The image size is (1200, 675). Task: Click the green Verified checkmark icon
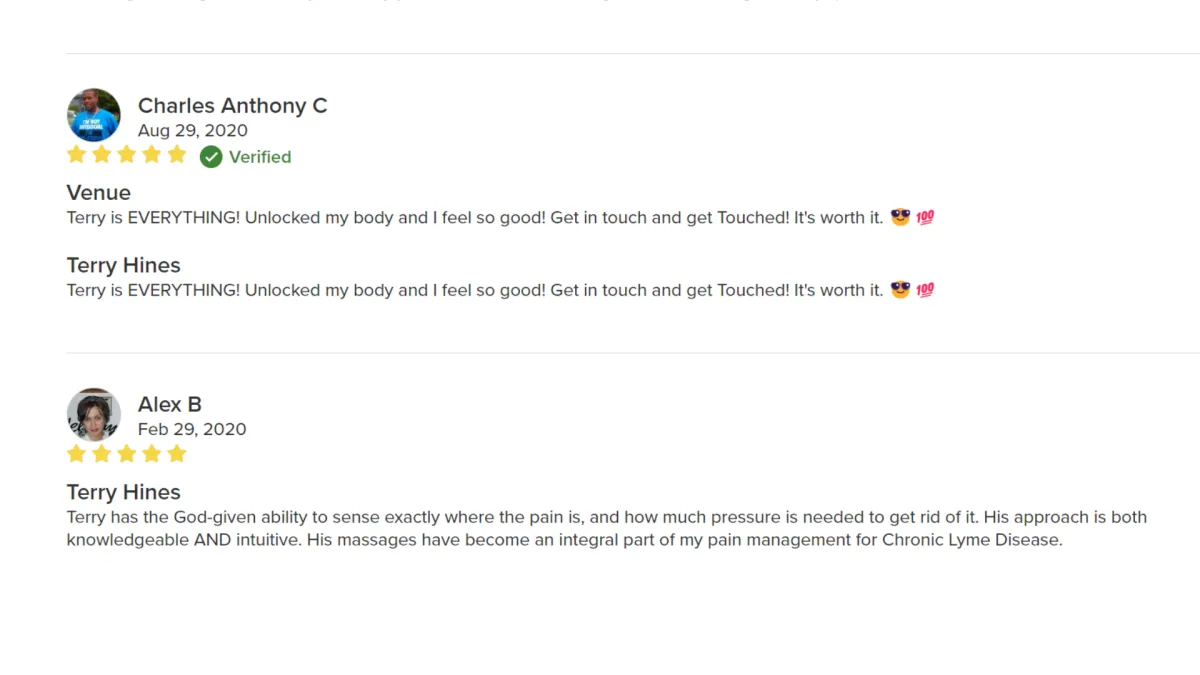tap(211, 156)
